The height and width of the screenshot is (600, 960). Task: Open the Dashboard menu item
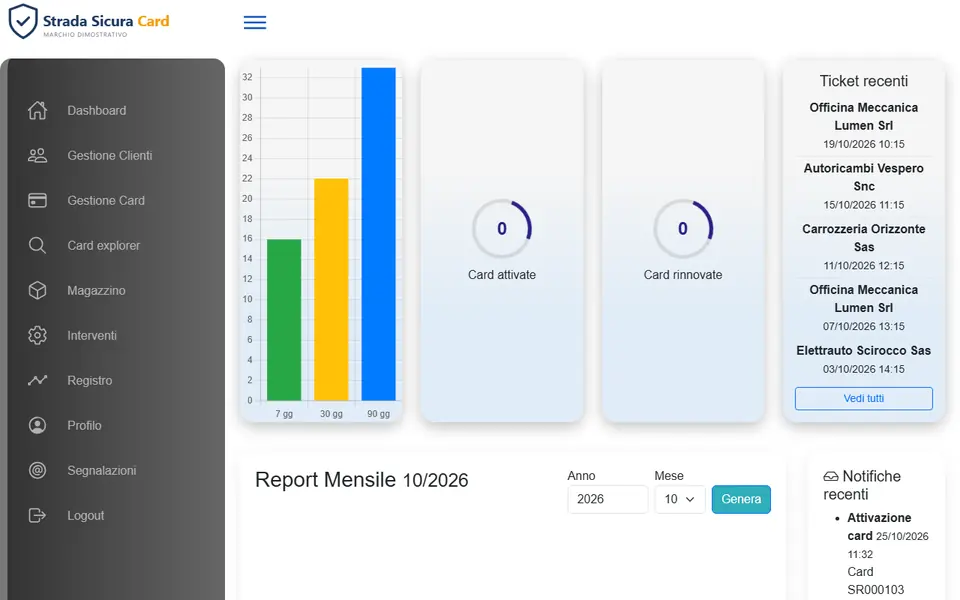click(x=97, y=110)
